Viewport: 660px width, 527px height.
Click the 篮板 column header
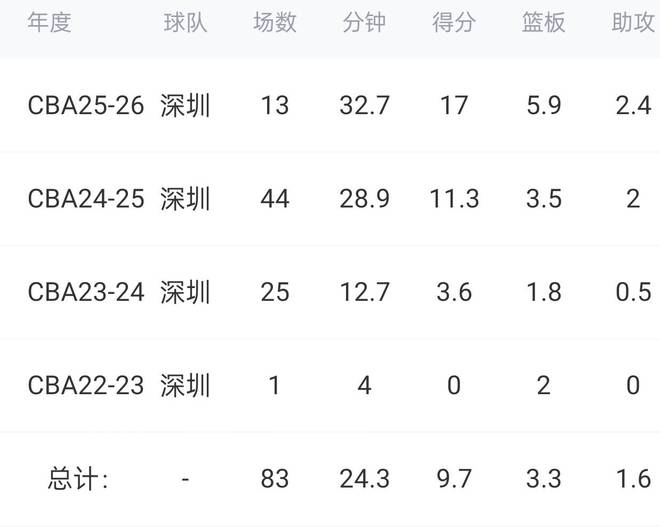coord(544,23)
